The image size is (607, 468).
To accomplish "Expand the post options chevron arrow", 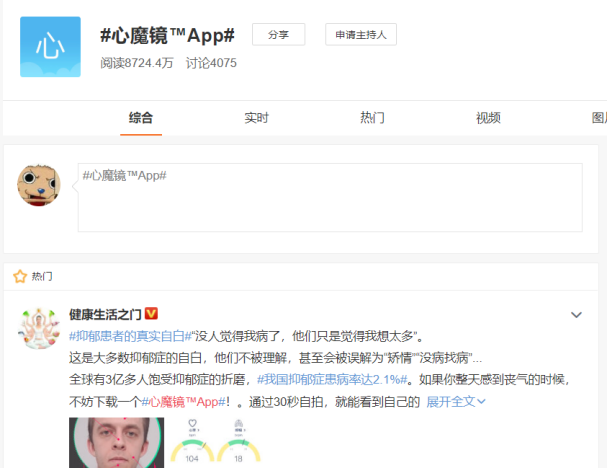I will (576, 315).
